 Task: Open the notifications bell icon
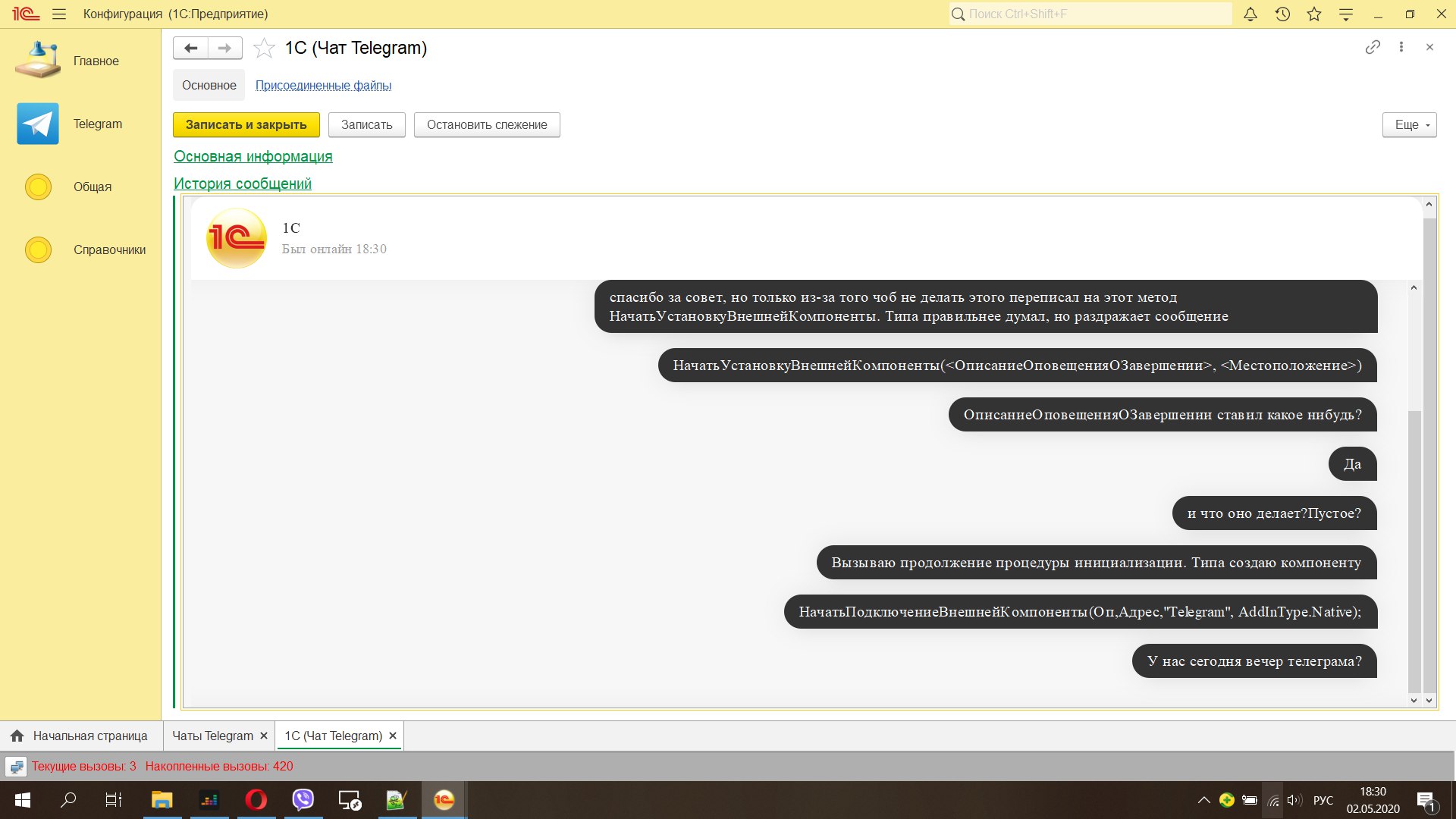(x=1250, y=14)
